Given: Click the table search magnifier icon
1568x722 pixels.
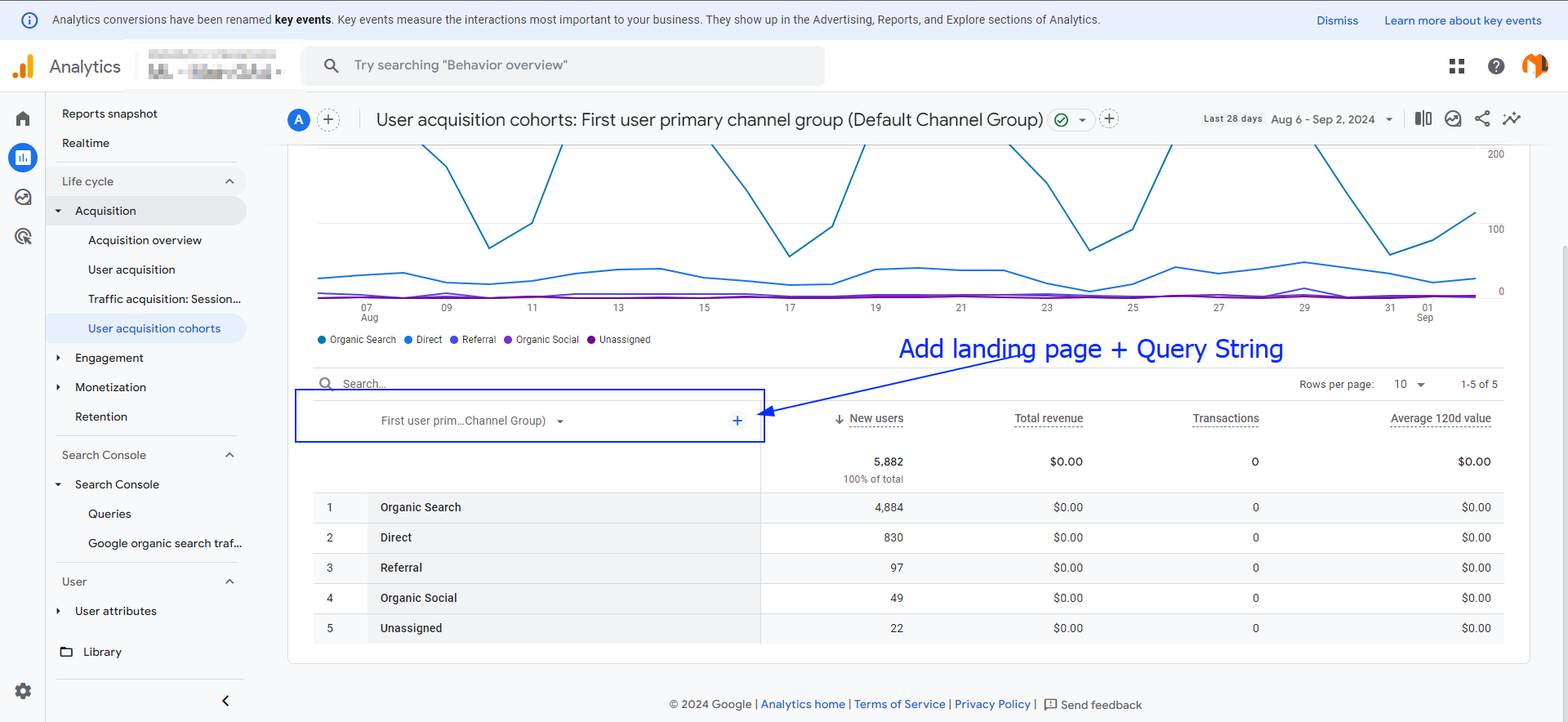Looking at the screenshot, I should 326,384.
